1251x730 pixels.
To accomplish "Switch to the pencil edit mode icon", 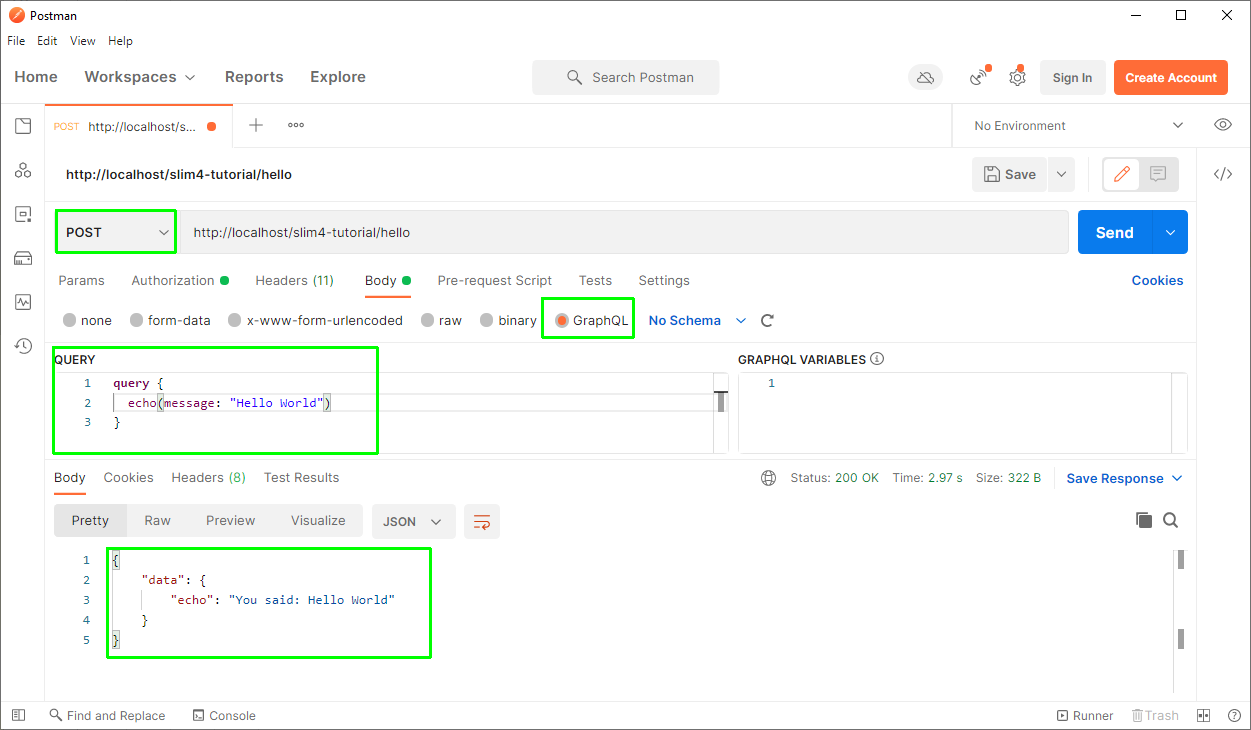I will coord(1122,174).
